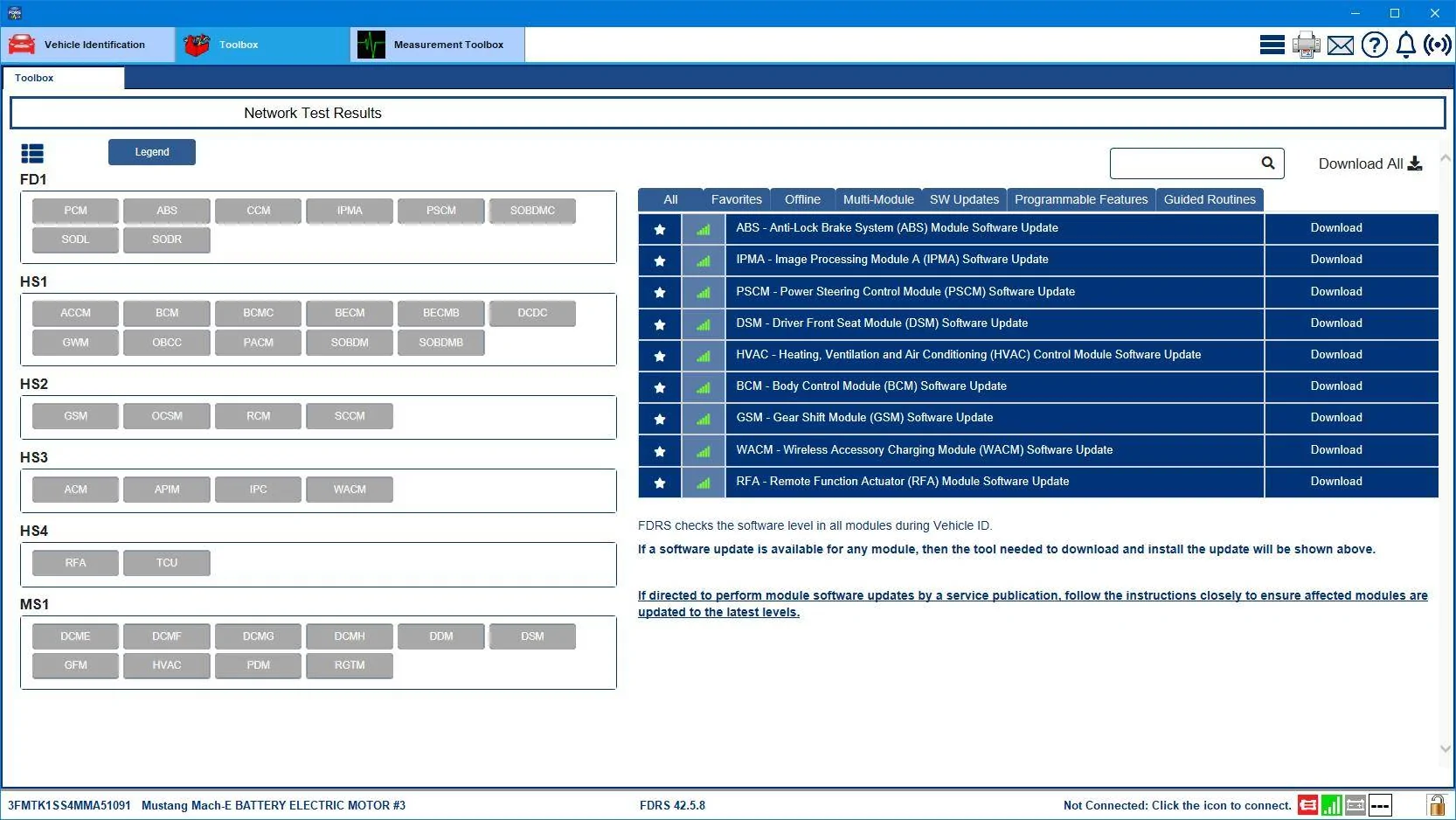Click the signal icon on the BCM update row

(x=704, y=387)
